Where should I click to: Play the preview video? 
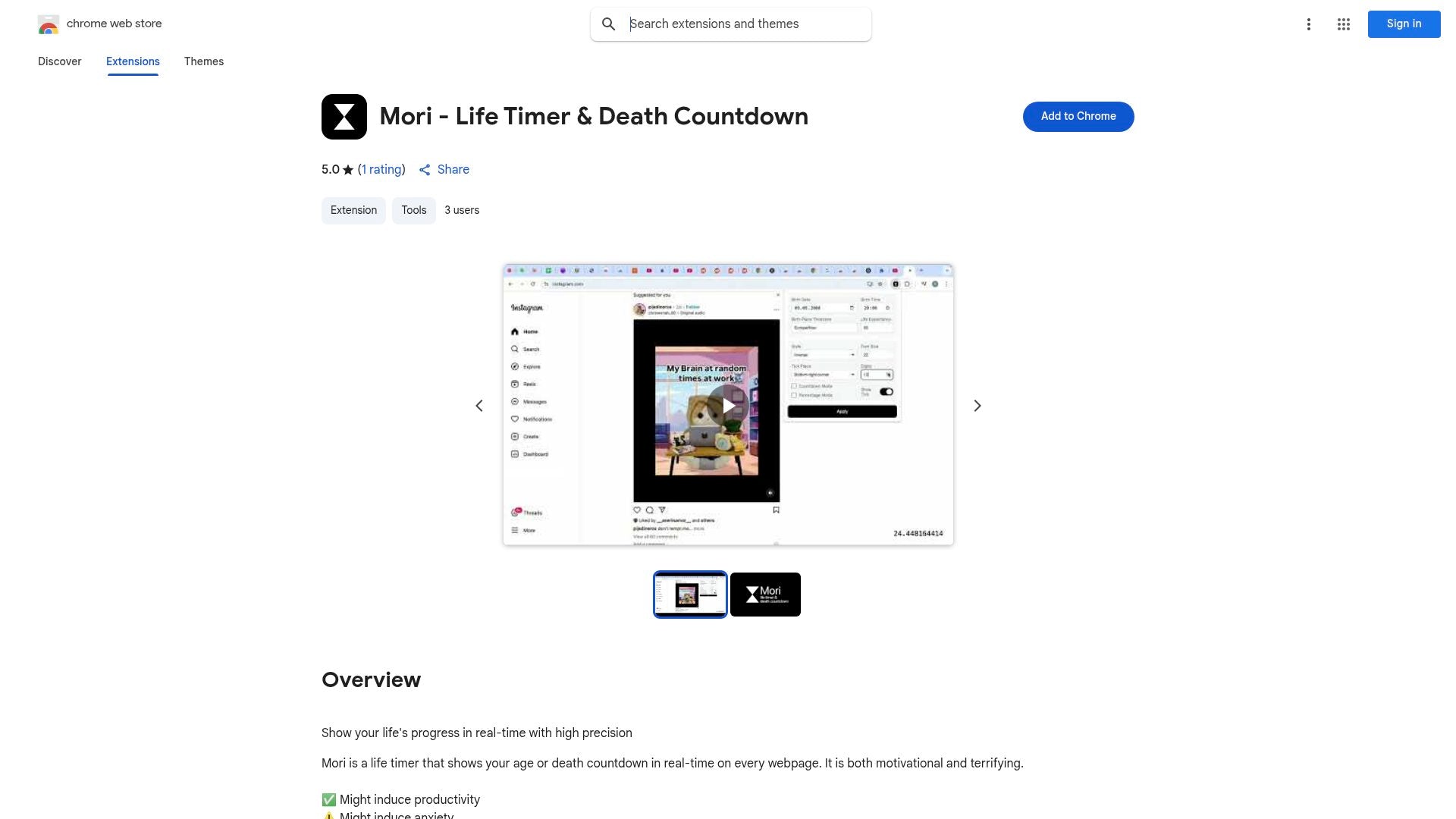[x=728, y=406]
